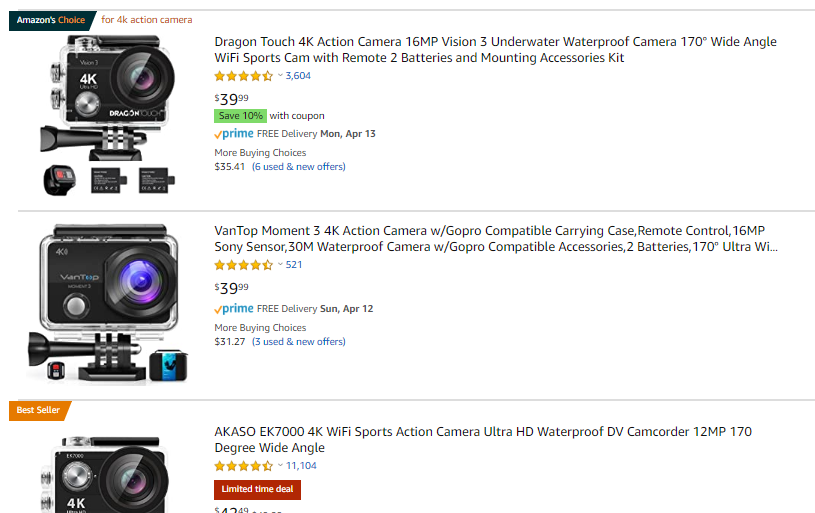
Task: Click the star rating of VanTop Moment 3
Action: point(244,265)
